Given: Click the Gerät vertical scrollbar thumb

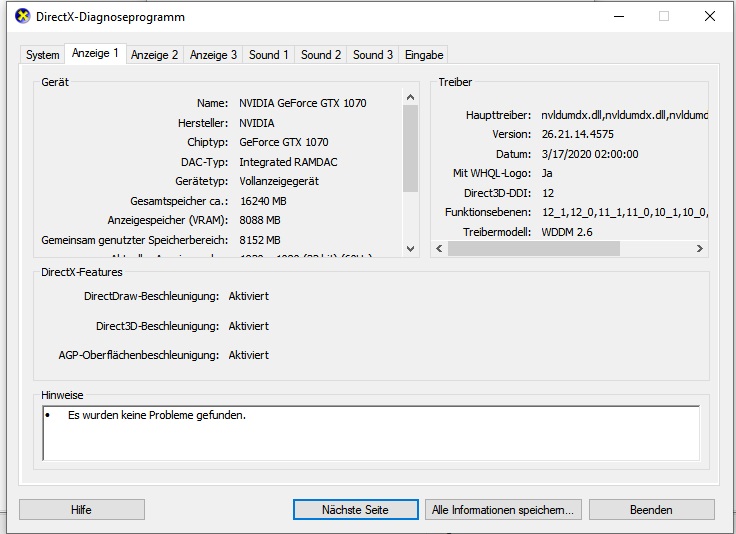Looking at the screenshot, I should pos(410,148).
